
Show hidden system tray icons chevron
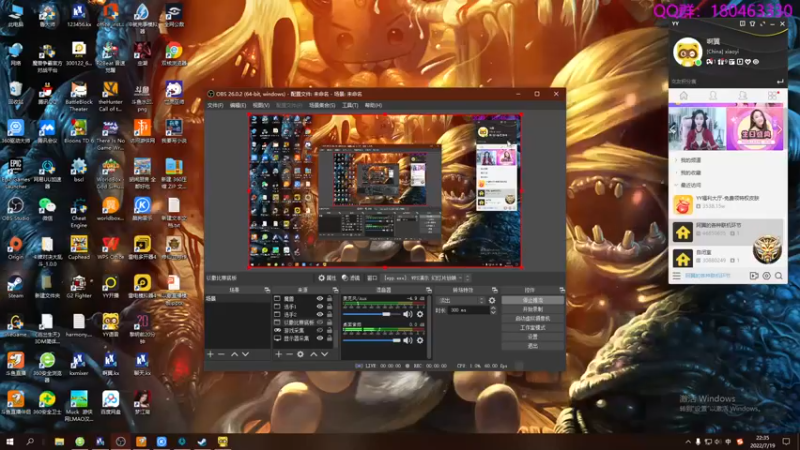click(688, 442)
